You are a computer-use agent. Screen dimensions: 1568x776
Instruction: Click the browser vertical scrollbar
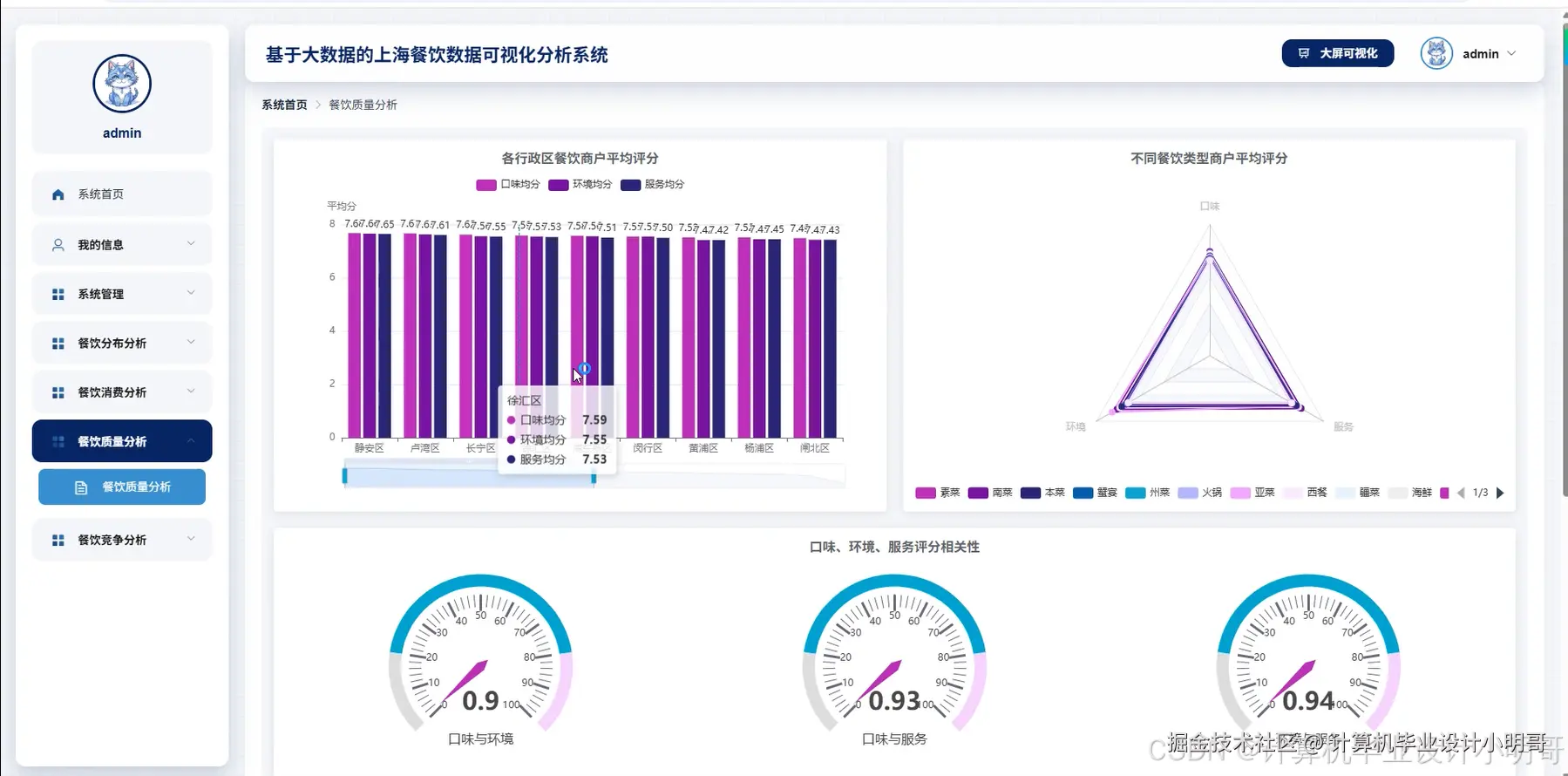point(1564,262)
